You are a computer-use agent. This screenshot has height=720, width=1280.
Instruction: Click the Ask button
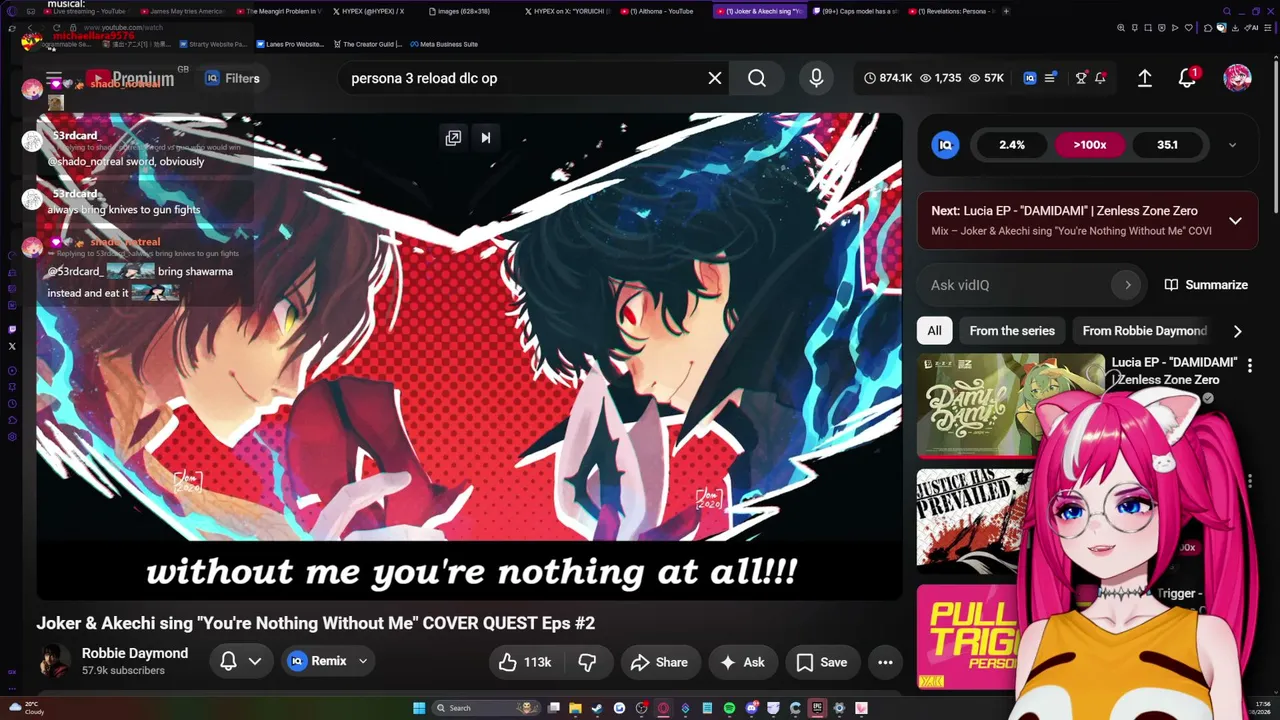click(x=742, y=662)
